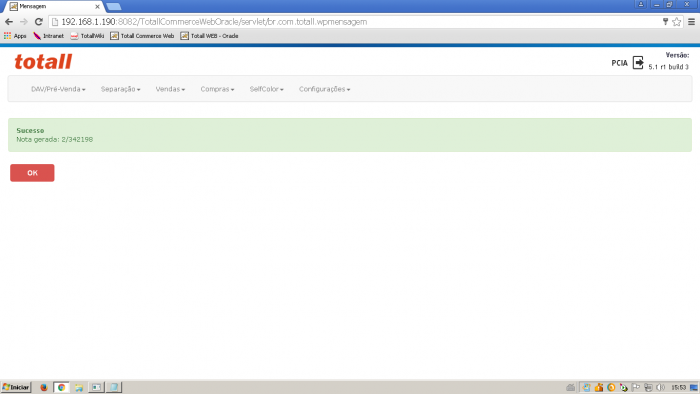Open the Intranet bookmark

point(49,36)
